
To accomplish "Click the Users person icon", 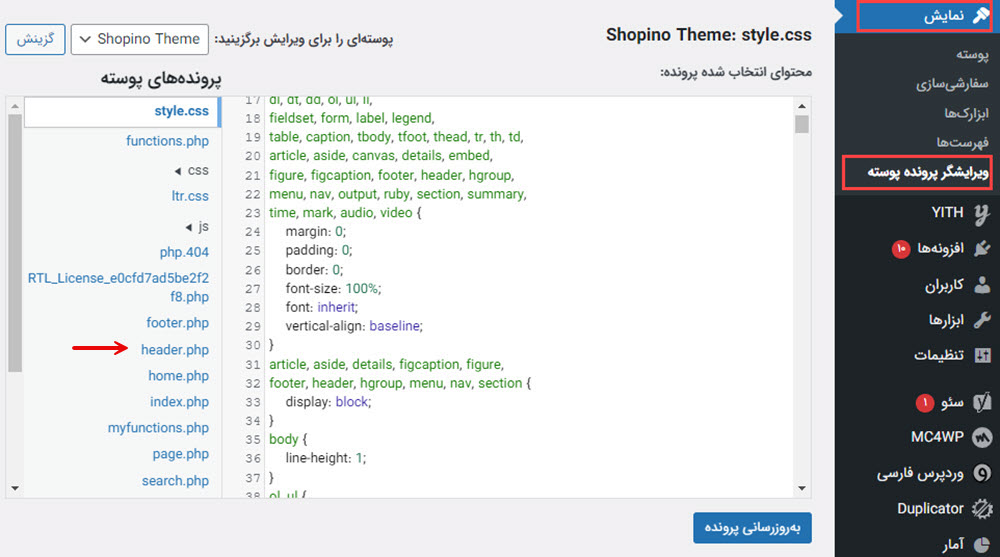I will 981,285.
